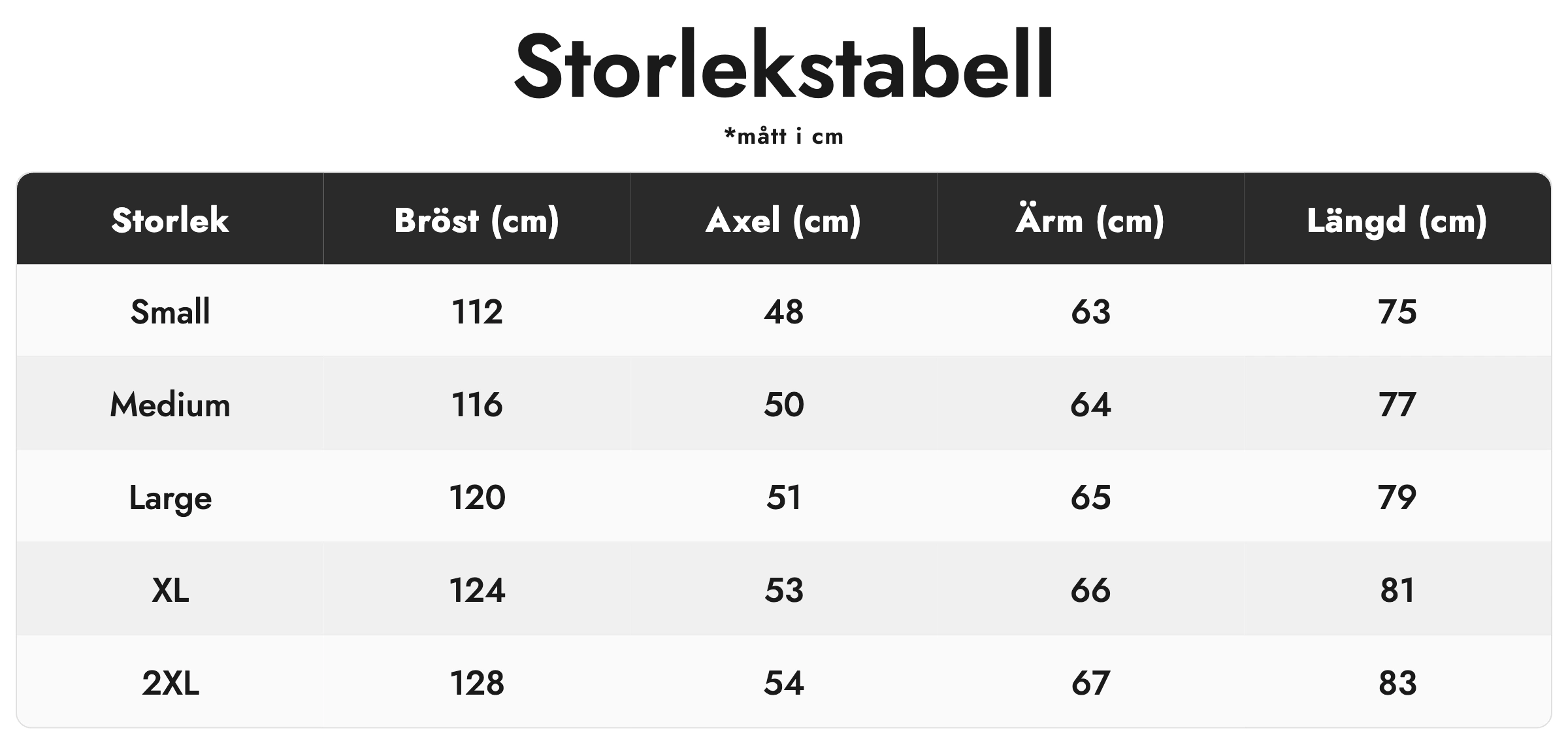Select the 75 length value for Small
The width and height of the screenshot is (1568, 745).
(x=1397, y=312)
